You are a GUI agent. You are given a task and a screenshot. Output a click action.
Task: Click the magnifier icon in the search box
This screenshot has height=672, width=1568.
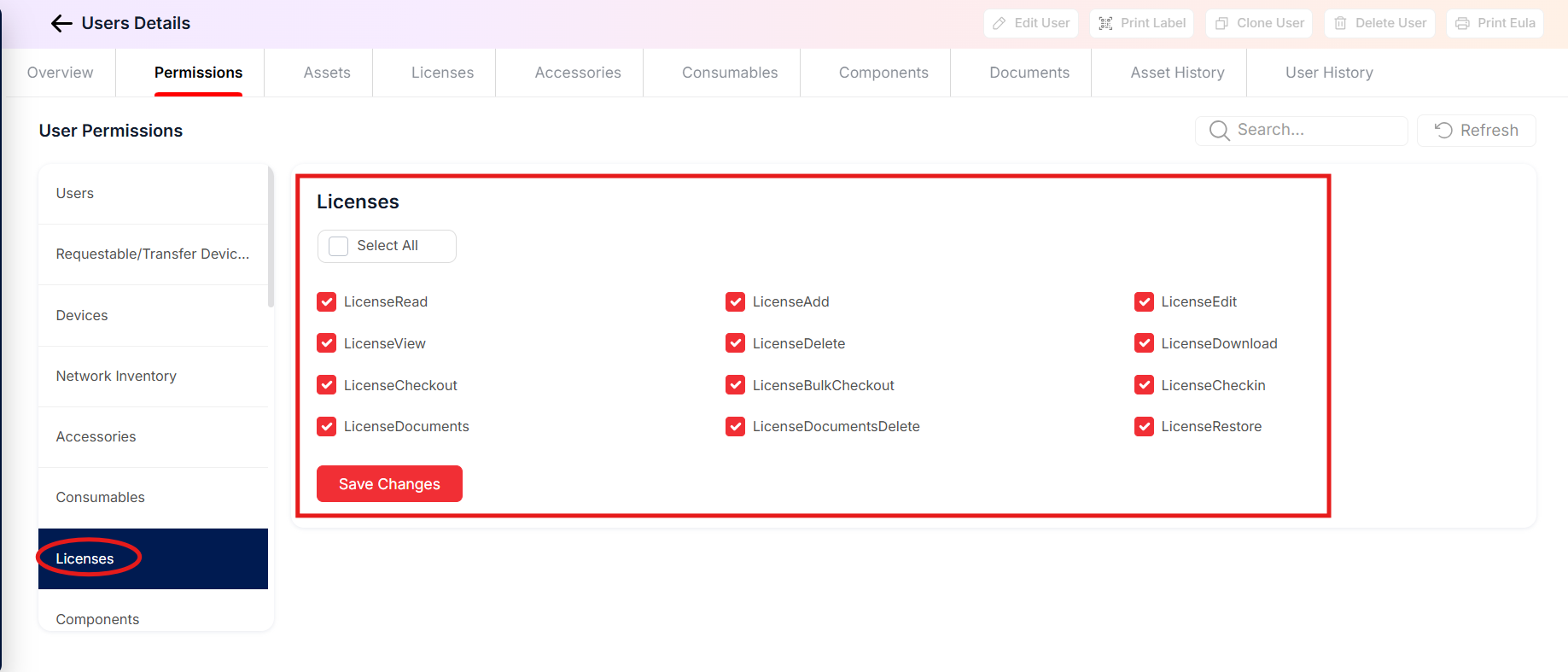[1220, 131]
